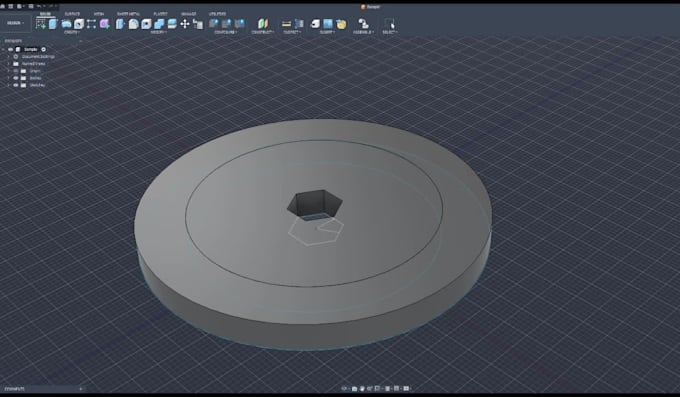Click the Construct plane icon
Screen dimensions: 680x397
click(x=263, y=23)
